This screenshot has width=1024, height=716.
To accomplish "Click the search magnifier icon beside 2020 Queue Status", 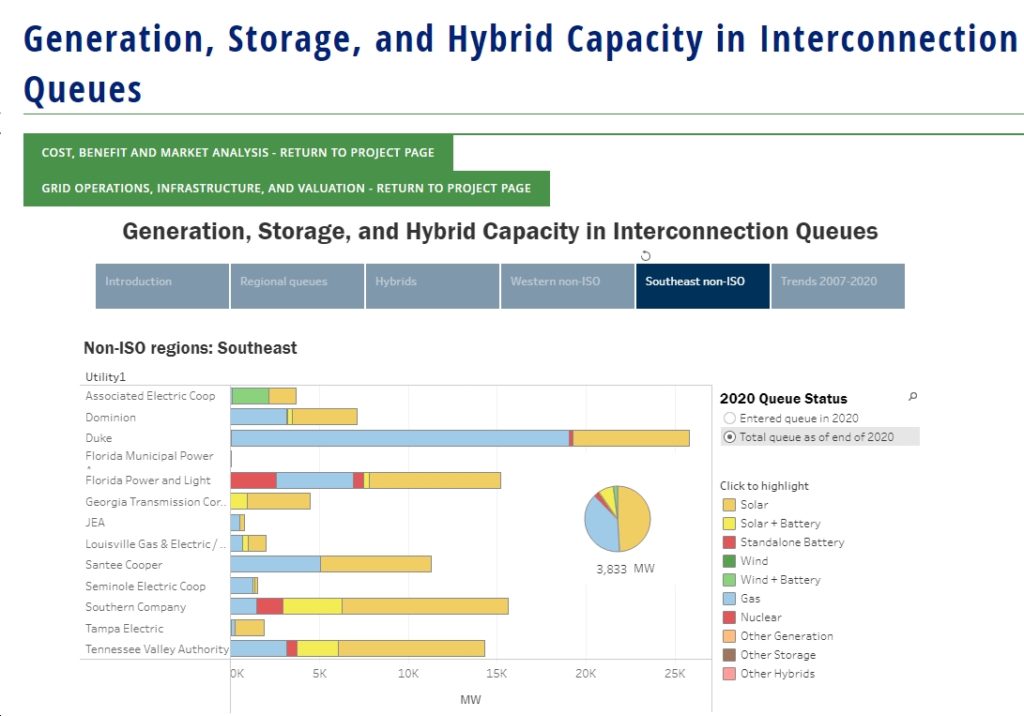I will (x=912, y=396).
